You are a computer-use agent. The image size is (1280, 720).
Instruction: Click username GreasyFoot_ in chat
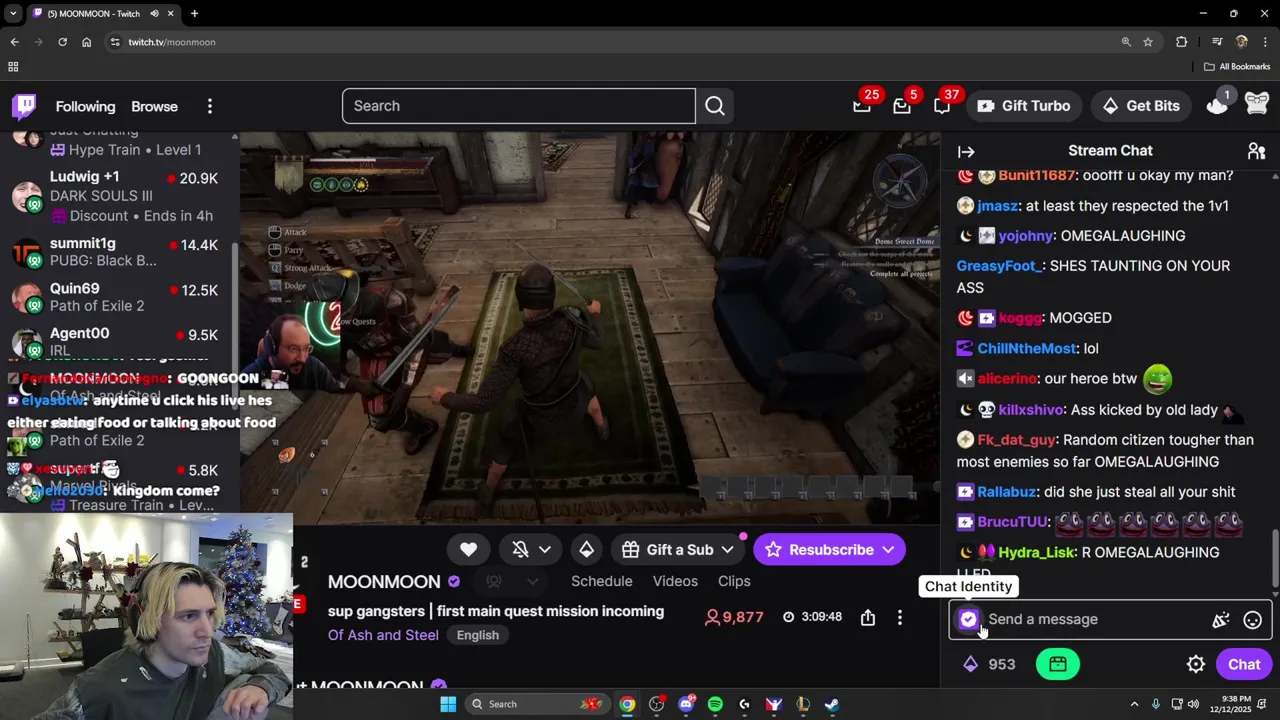click(1000, 266)
